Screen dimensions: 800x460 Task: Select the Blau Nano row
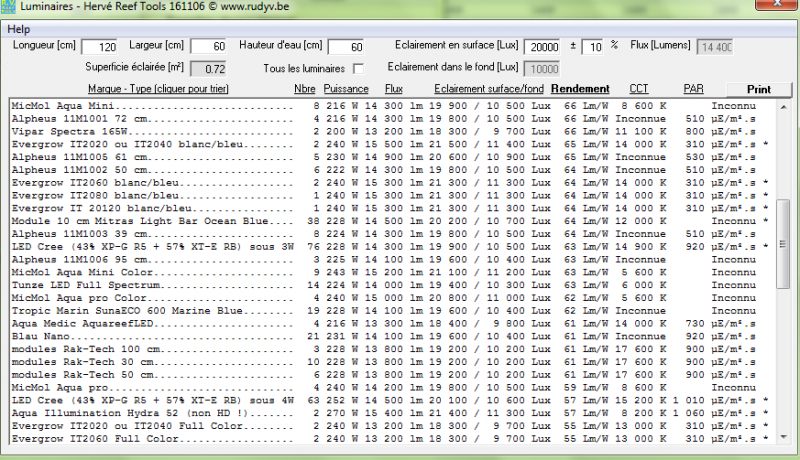tap(391, 337)
